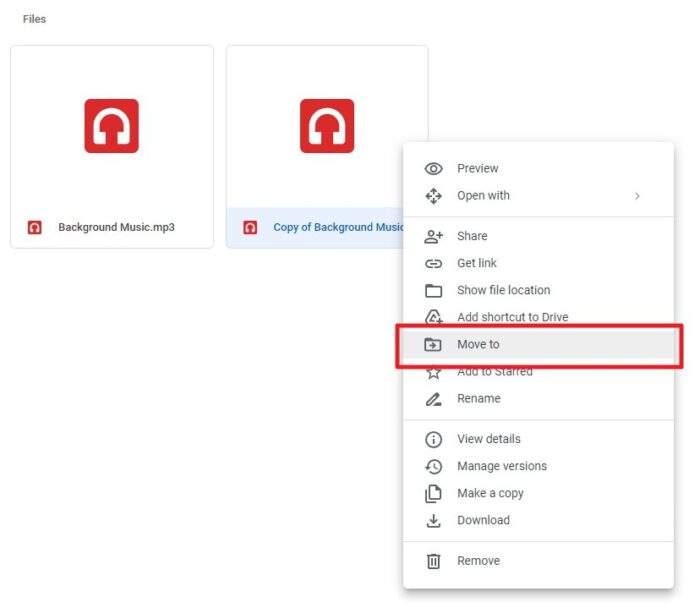Click the Files section heading

[34, 19]
